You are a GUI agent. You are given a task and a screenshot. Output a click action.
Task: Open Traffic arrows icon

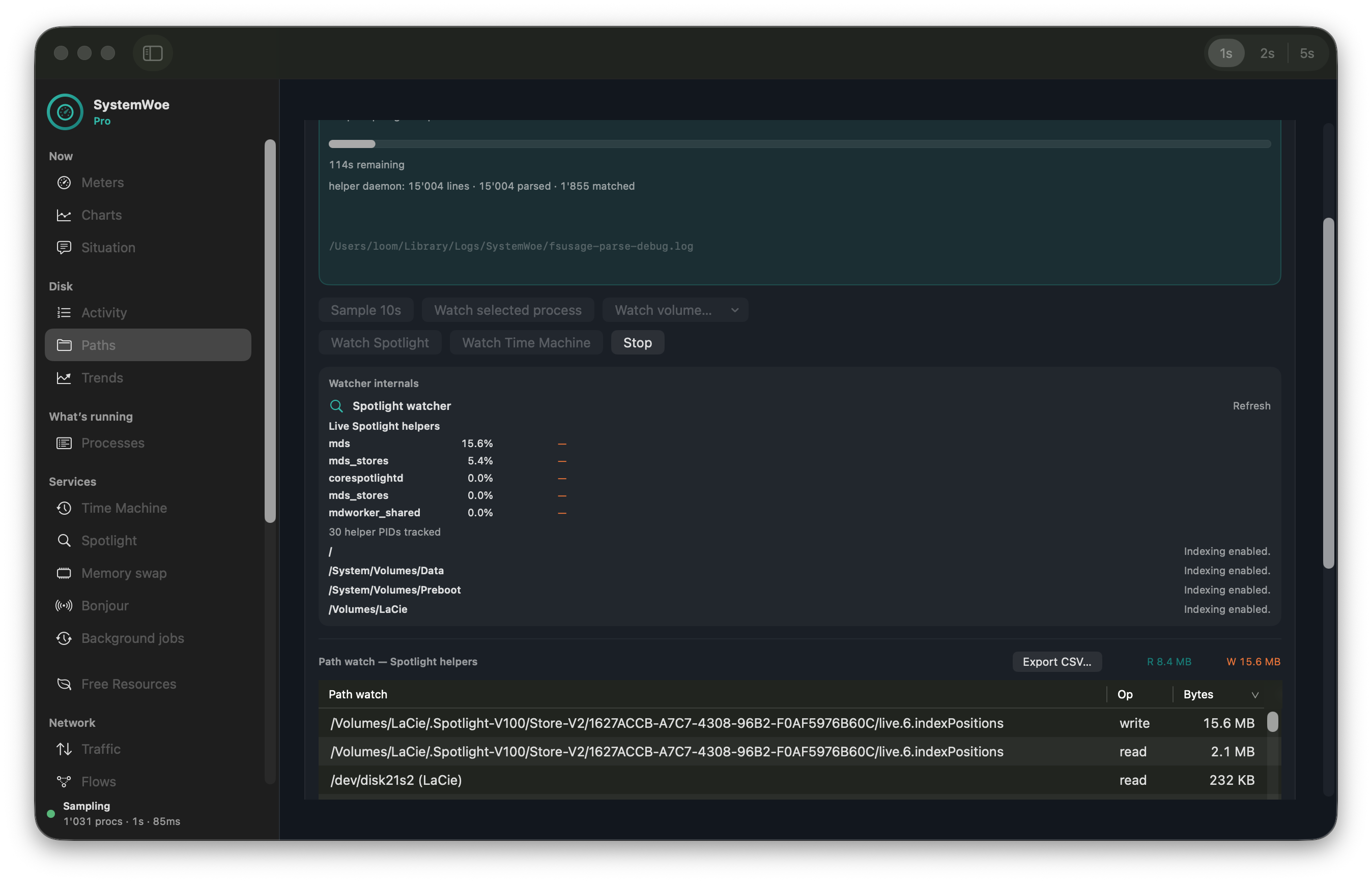click(64, 749)
